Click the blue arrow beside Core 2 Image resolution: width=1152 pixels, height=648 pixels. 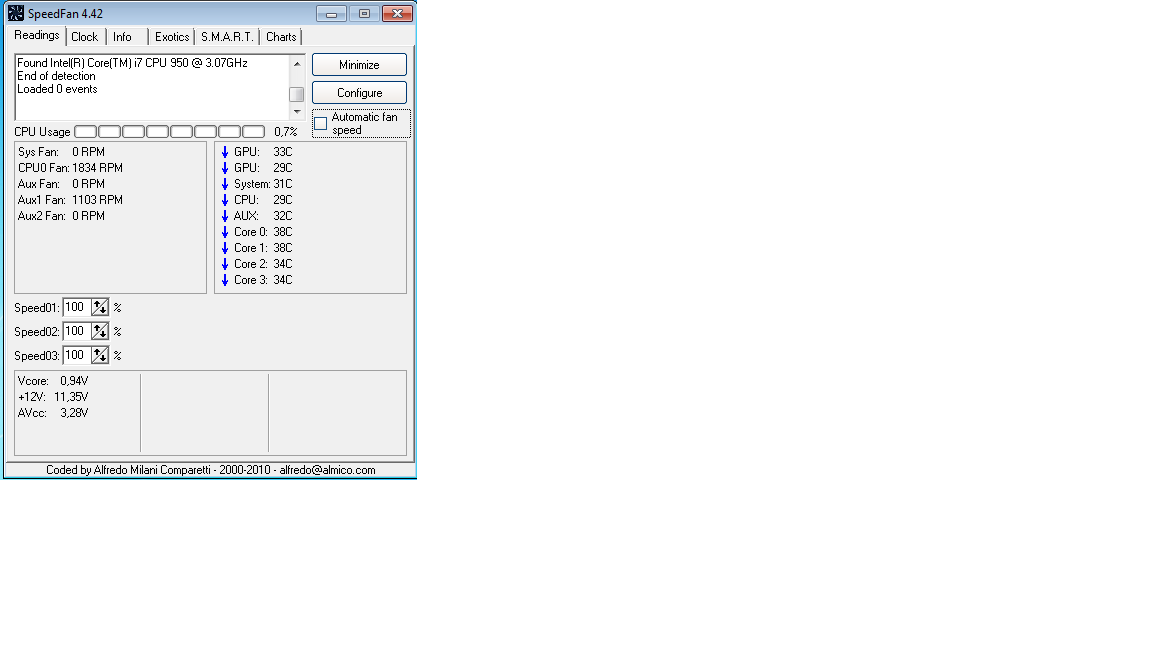pyautogui.click(x=225, y=264)
